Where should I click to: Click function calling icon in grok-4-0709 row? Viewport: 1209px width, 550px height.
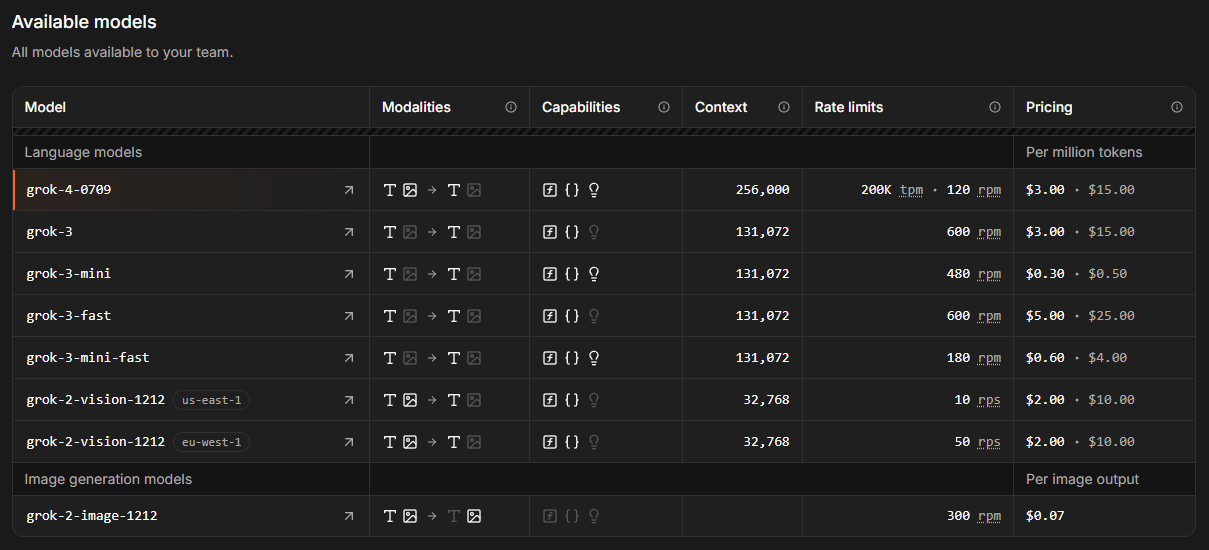tap(550, 190)
